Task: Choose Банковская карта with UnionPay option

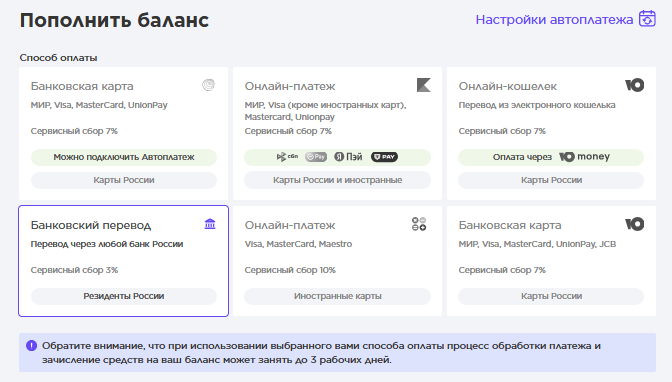Action: click(123, 133)
